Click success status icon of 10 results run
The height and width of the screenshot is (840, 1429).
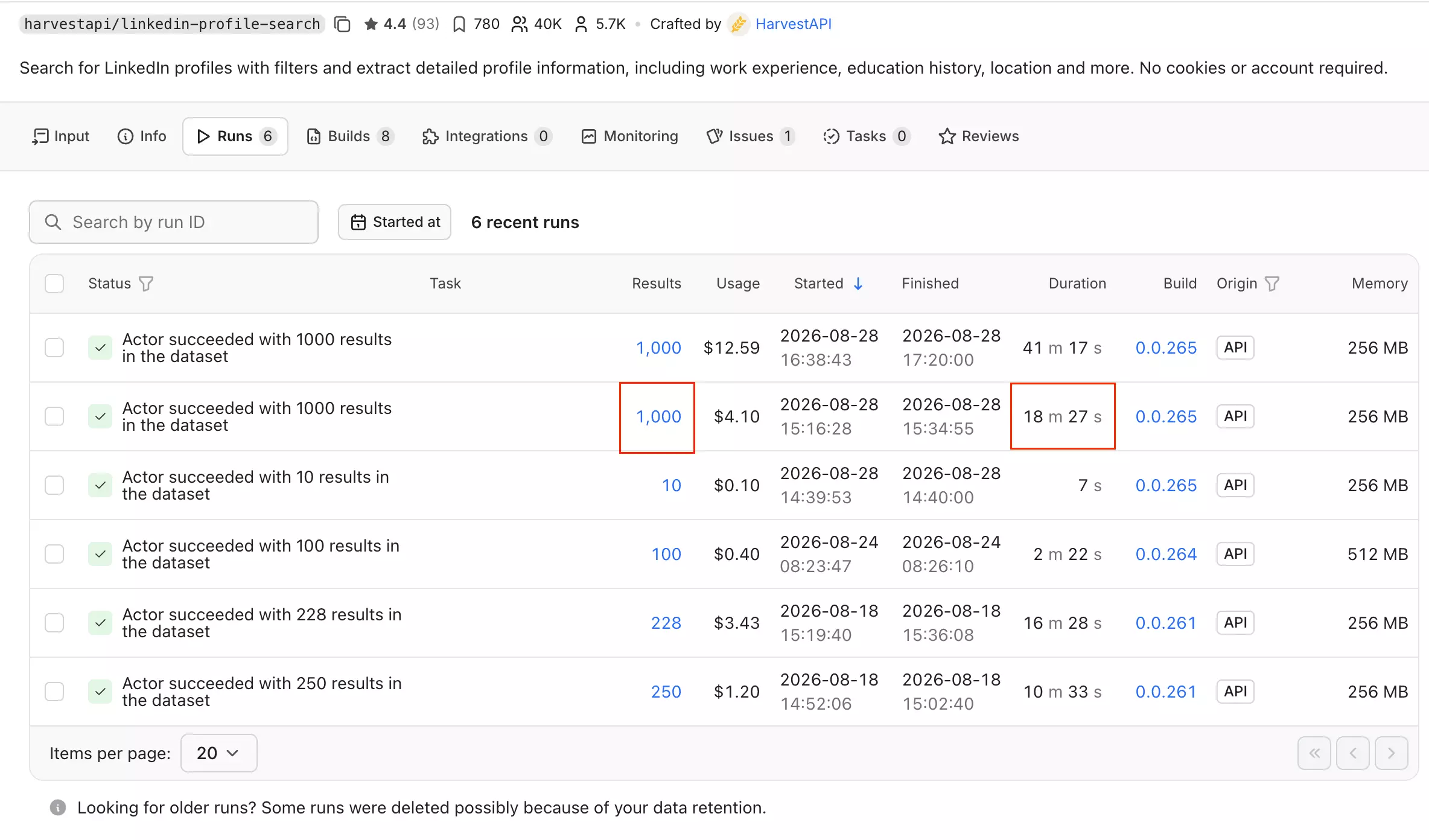point(100,485)
